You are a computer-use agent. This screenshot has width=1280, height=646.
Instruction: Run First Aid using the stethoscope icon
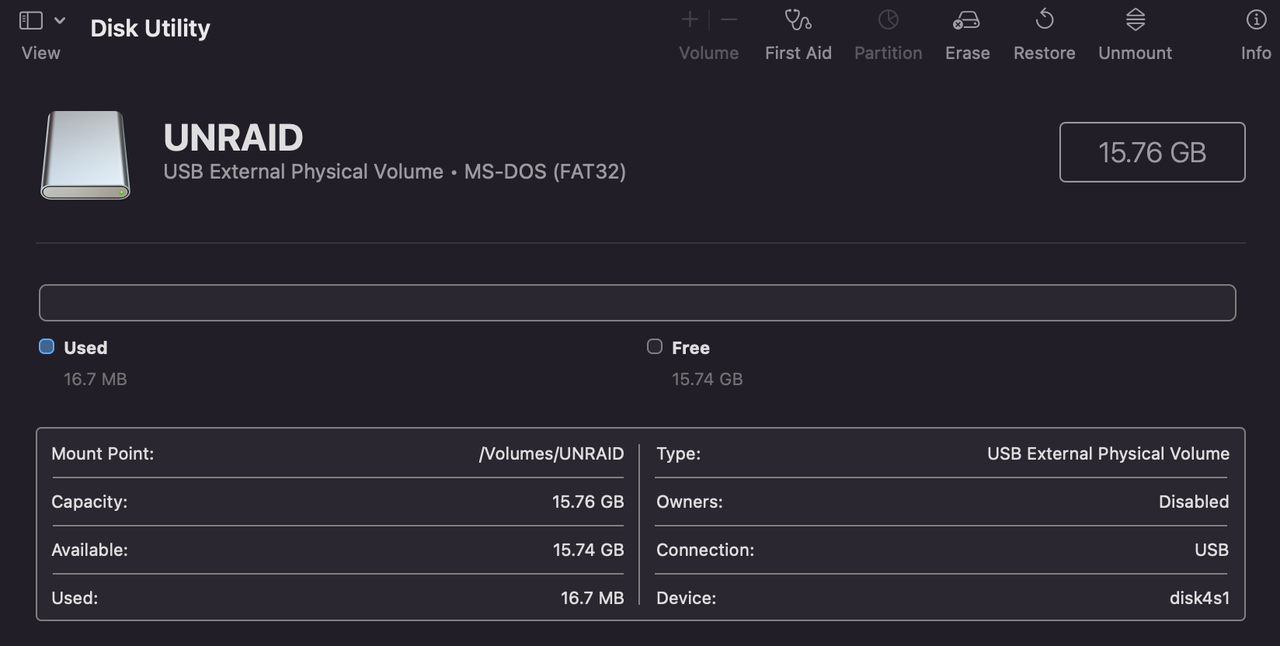point(798,20)
